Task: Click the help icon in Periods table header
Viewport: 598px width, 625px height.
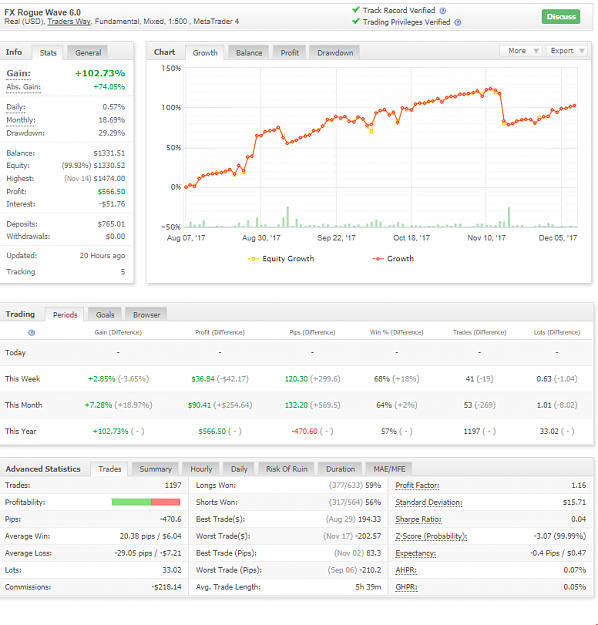Action: click(31, 332)
